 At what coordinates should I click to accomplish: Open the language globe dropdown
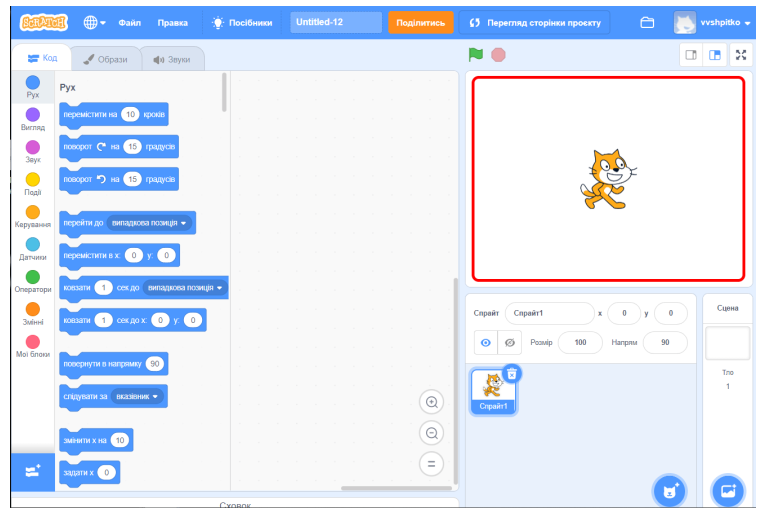pyautogui.click(x=95, y=22)
